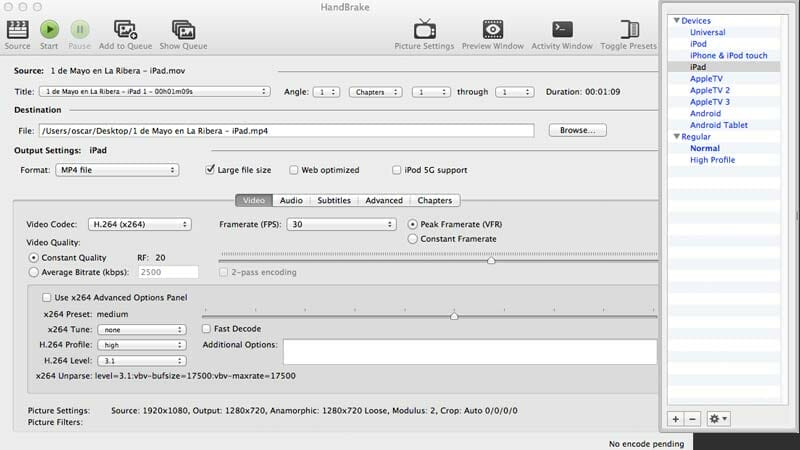Select the Constant Framerate radio button
800x450 pixels.
[414, 239]
